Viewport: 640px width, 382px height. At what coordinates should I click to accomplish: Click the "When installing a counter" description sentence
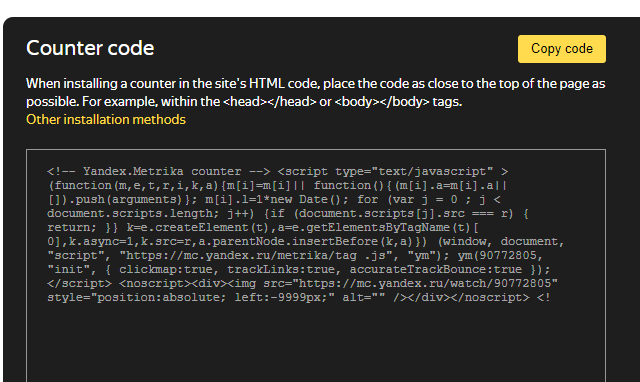[x=316, y=93]
